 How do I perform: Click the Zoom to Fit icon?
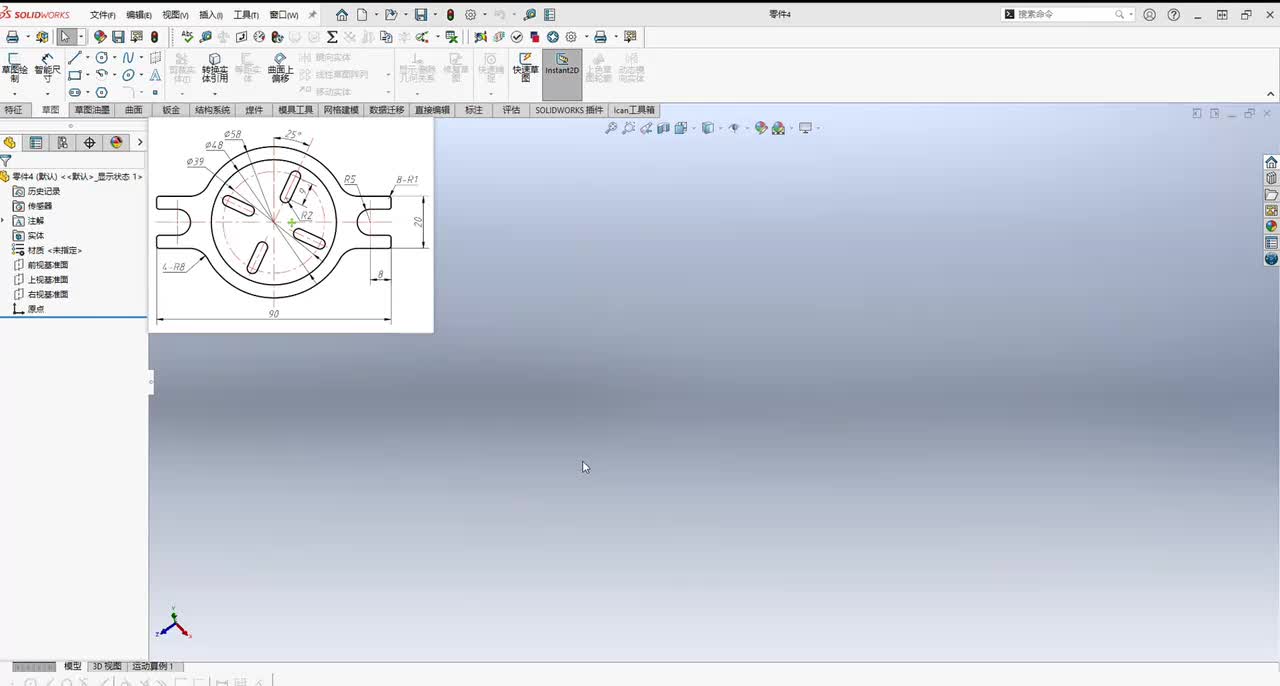[611, 128]
